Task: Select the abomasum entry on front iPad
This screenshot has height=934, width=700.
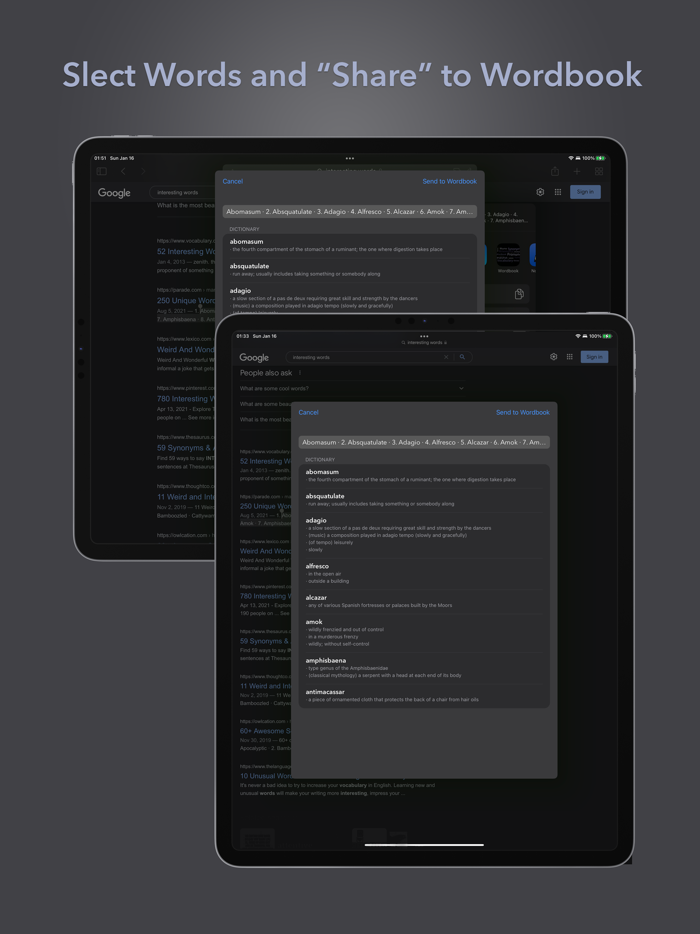Action: coord(424,475)
